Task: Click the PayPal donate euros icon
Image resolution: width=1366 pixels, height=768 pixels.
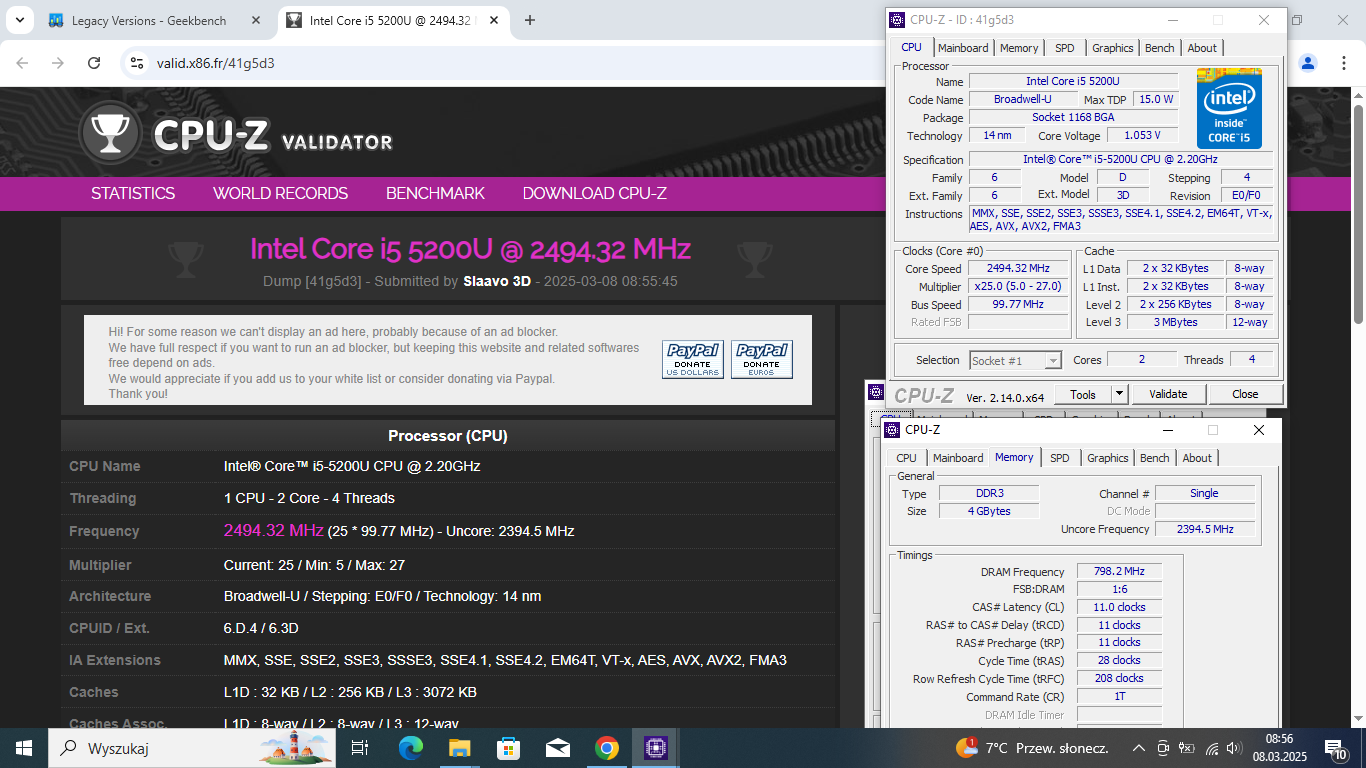Action: [x=762, y=359]
